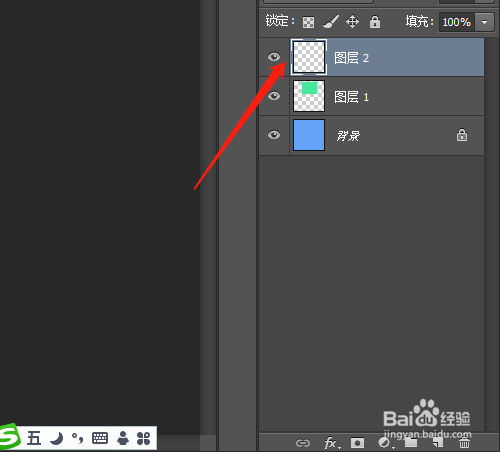Lock image pixels brush icon
This screenshot has height=452, width=500.
pyautogui.click(x=331, y=22)
